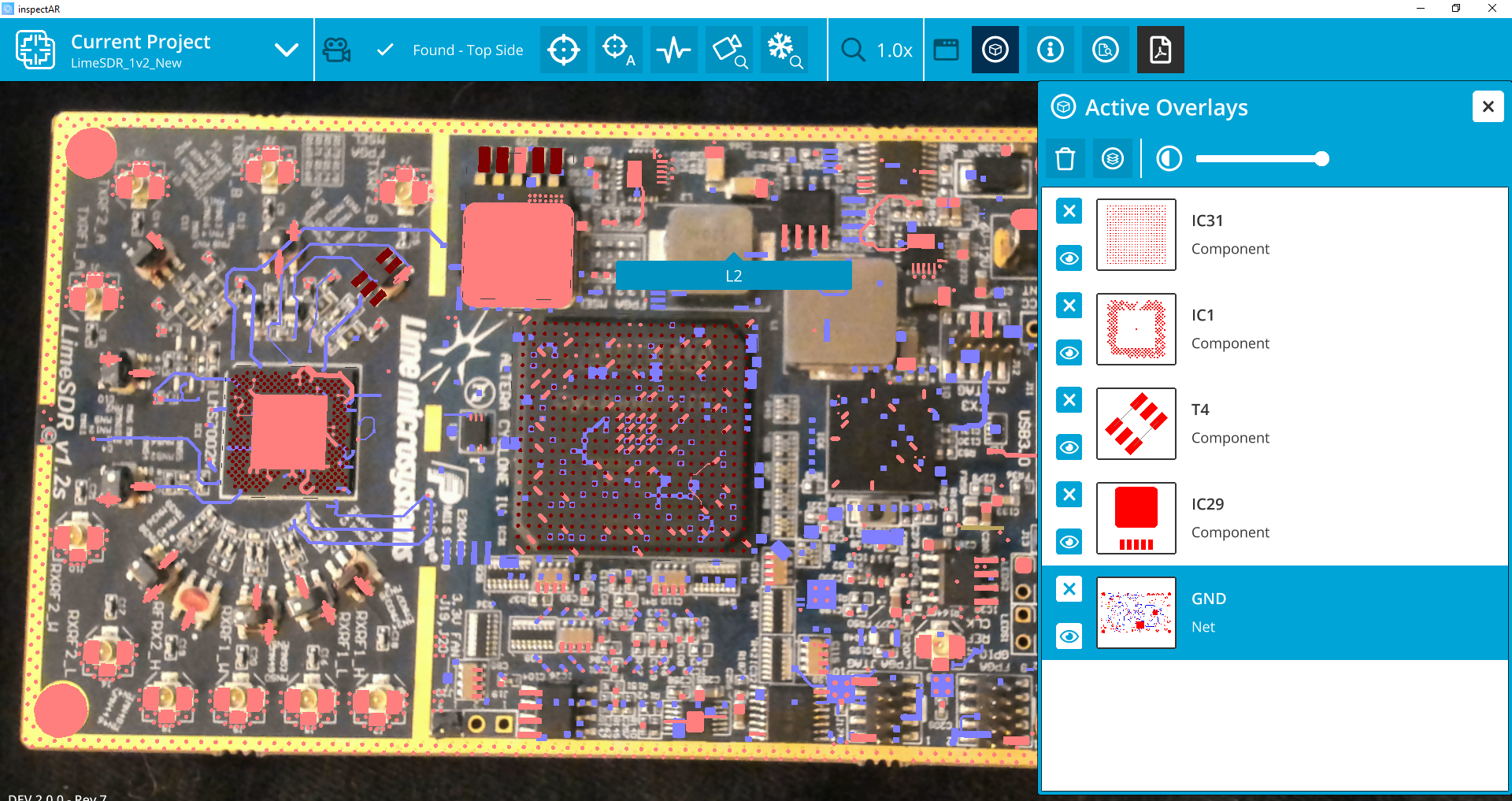Click the IC1 label text
The width and height of the screenshot is (1512, 801).
click(x=1203, y=315)
